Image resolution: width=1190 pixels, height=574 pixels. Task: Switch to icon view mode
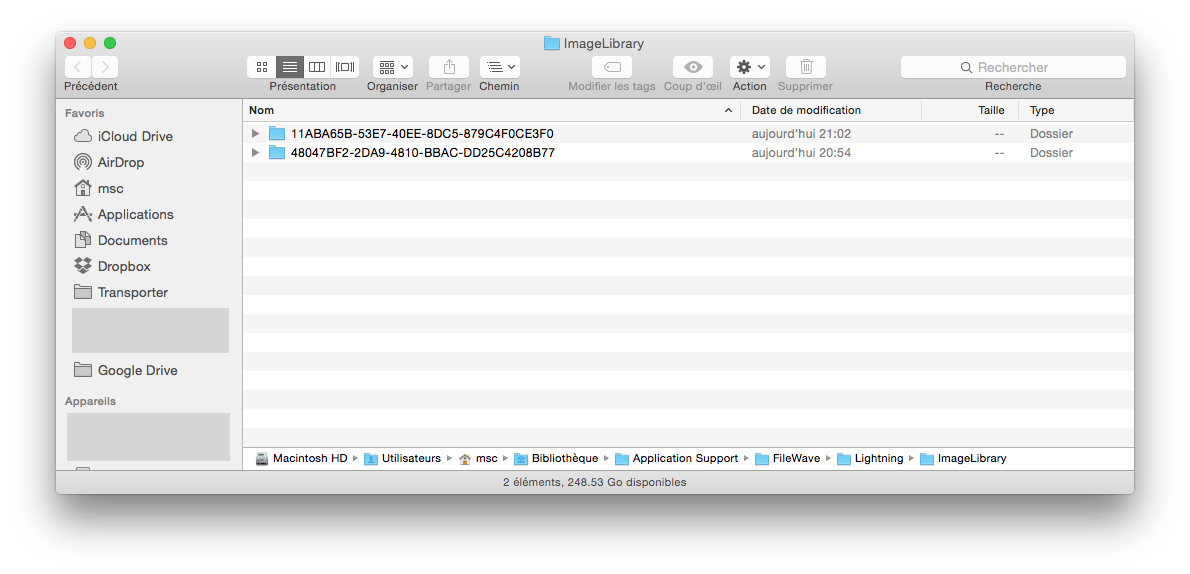pos(262,67)
